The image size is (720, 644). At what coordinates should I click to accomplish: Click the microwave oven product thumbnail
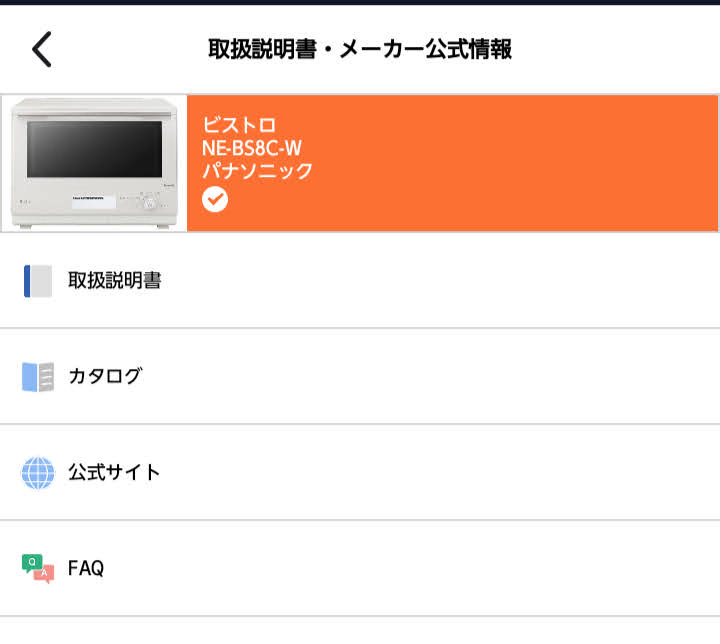tap(94, 163)
